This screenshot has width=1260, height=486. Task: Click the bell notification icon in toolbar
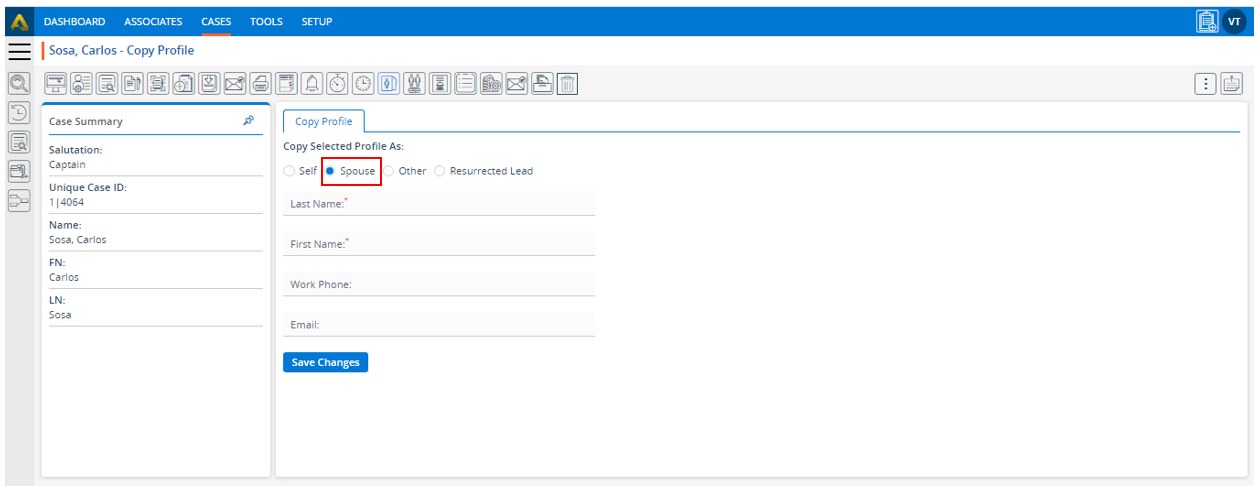click(312, 85)
